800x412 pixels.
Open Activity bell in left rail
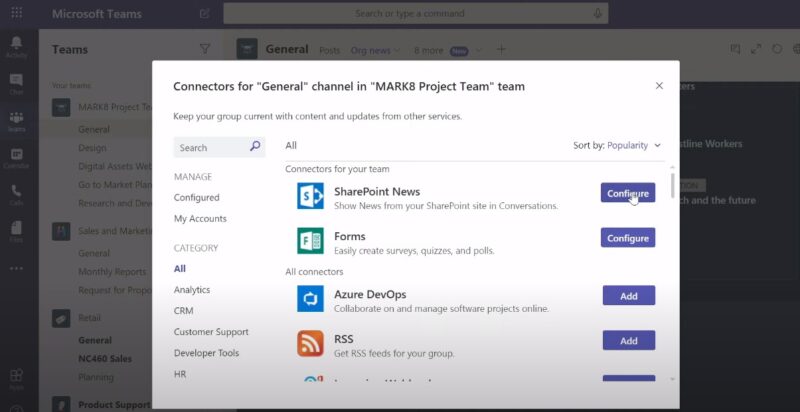click(x=16, y=46)
